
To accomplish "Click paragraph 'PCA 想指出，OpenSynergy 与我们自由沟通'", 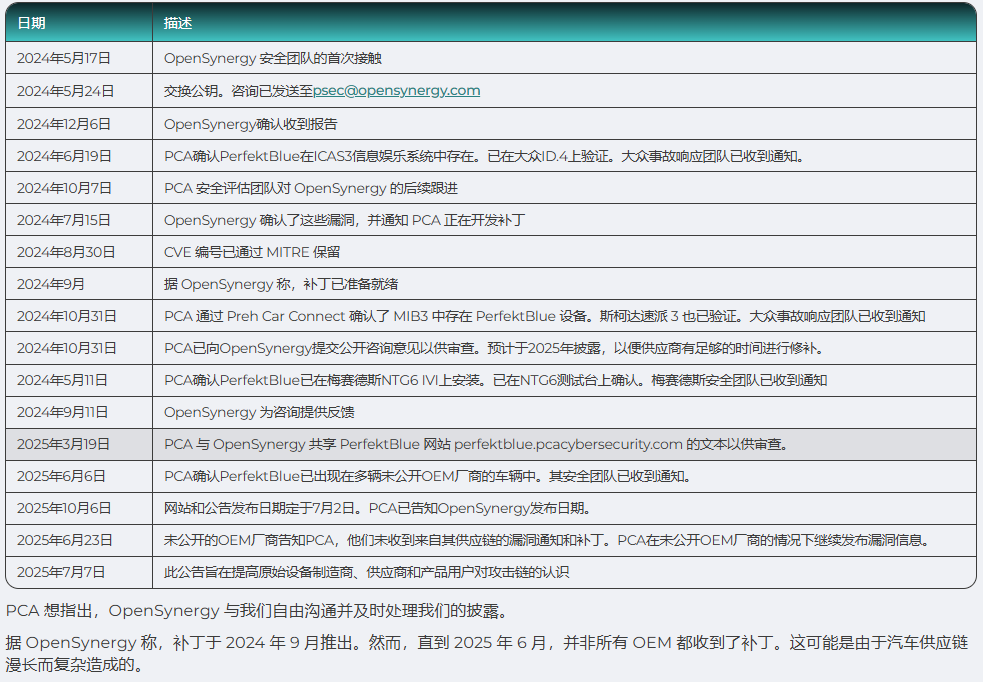I will point(256,611).
